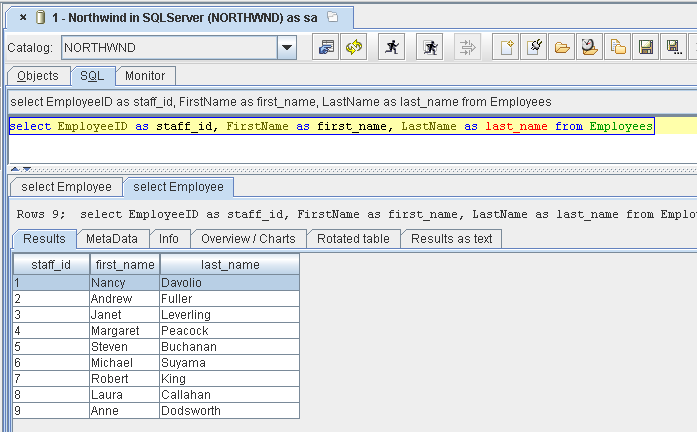Select the cell 'Nancy'

(124, 283)
